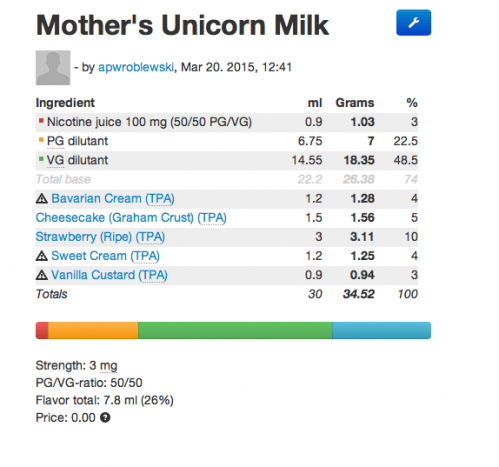Open the Cheesecake (Graham Crust) (TPA) link
The image size is (499, 467).
tap(131, 218)
